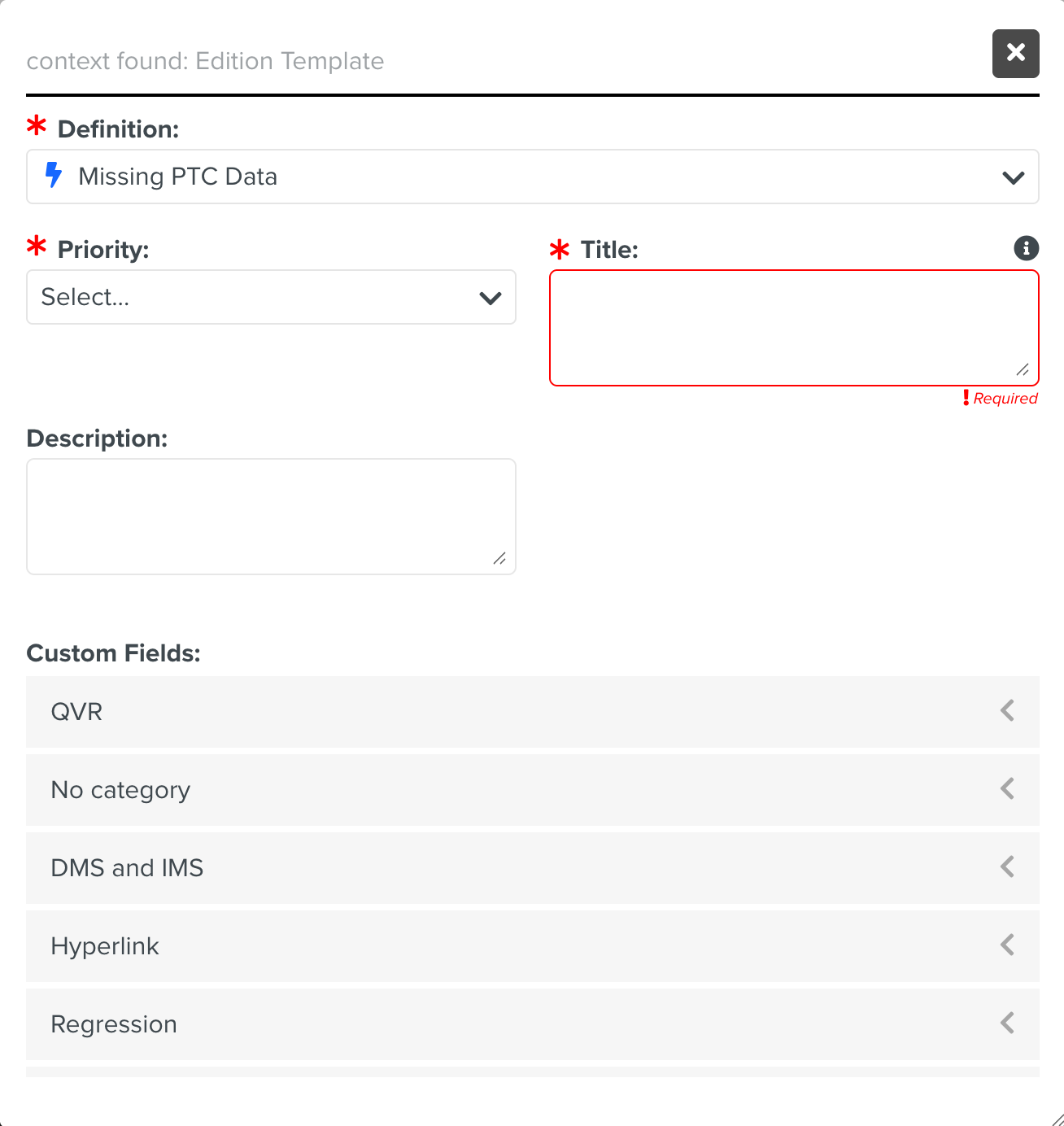
Task: Click the dialog's bottom-right resize grip
Action: point(1057,1119)
